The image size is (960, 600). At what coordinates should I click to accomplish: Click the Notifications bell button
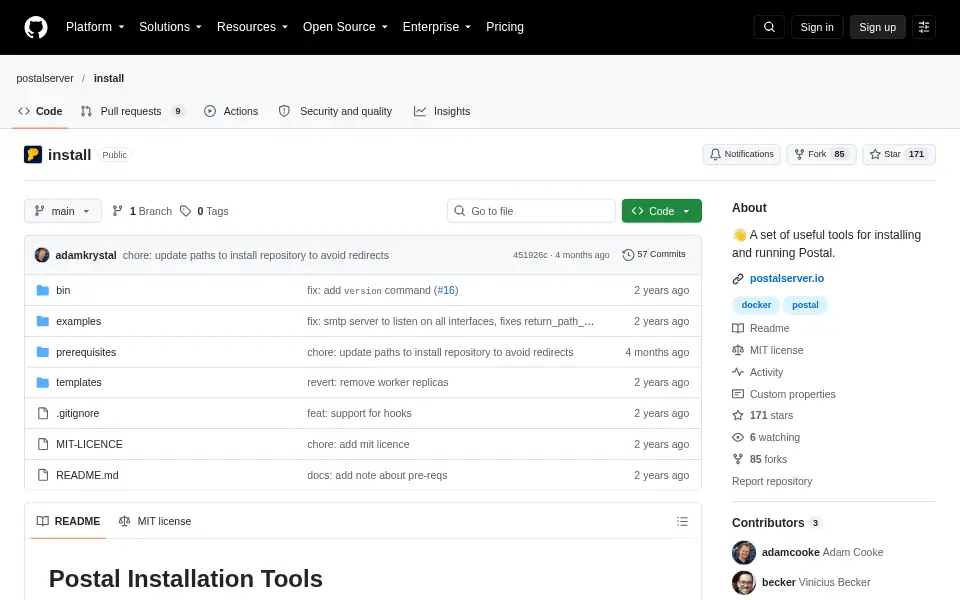(x=741, y=154)
